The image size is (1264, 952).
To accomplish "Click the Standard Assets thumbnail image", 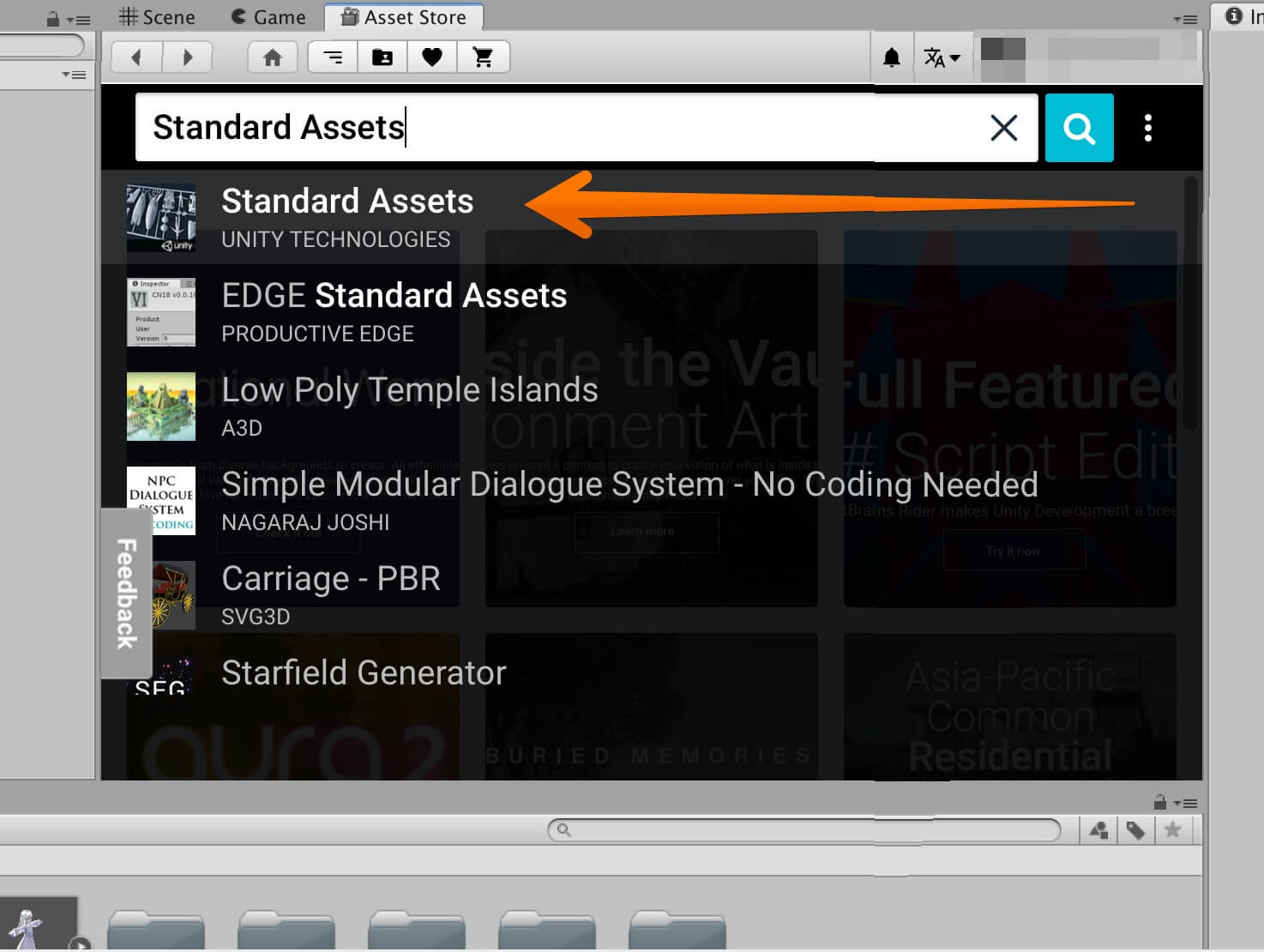I will 161,218.
